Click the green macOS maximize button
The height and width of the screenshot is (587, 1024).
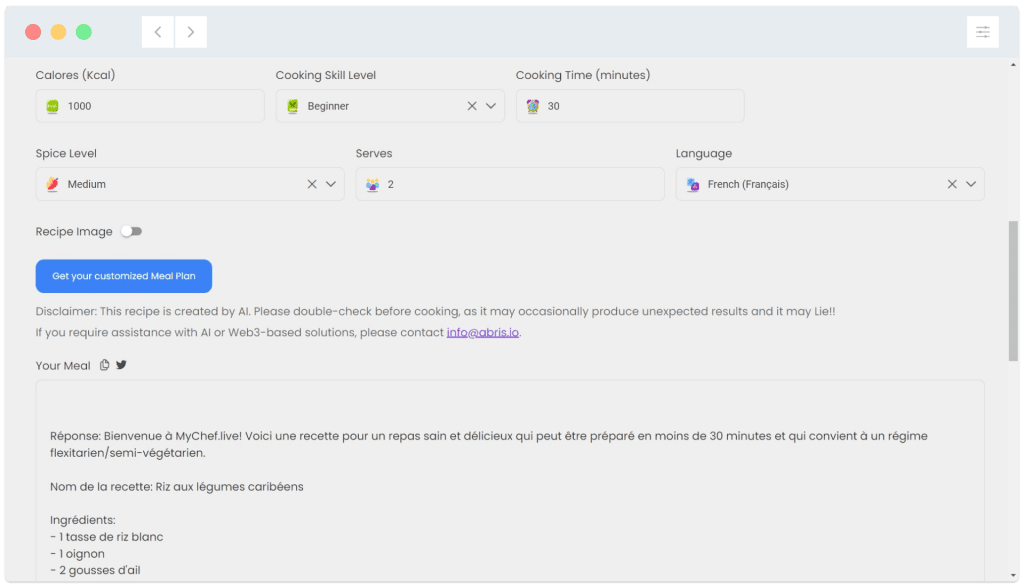84,32
